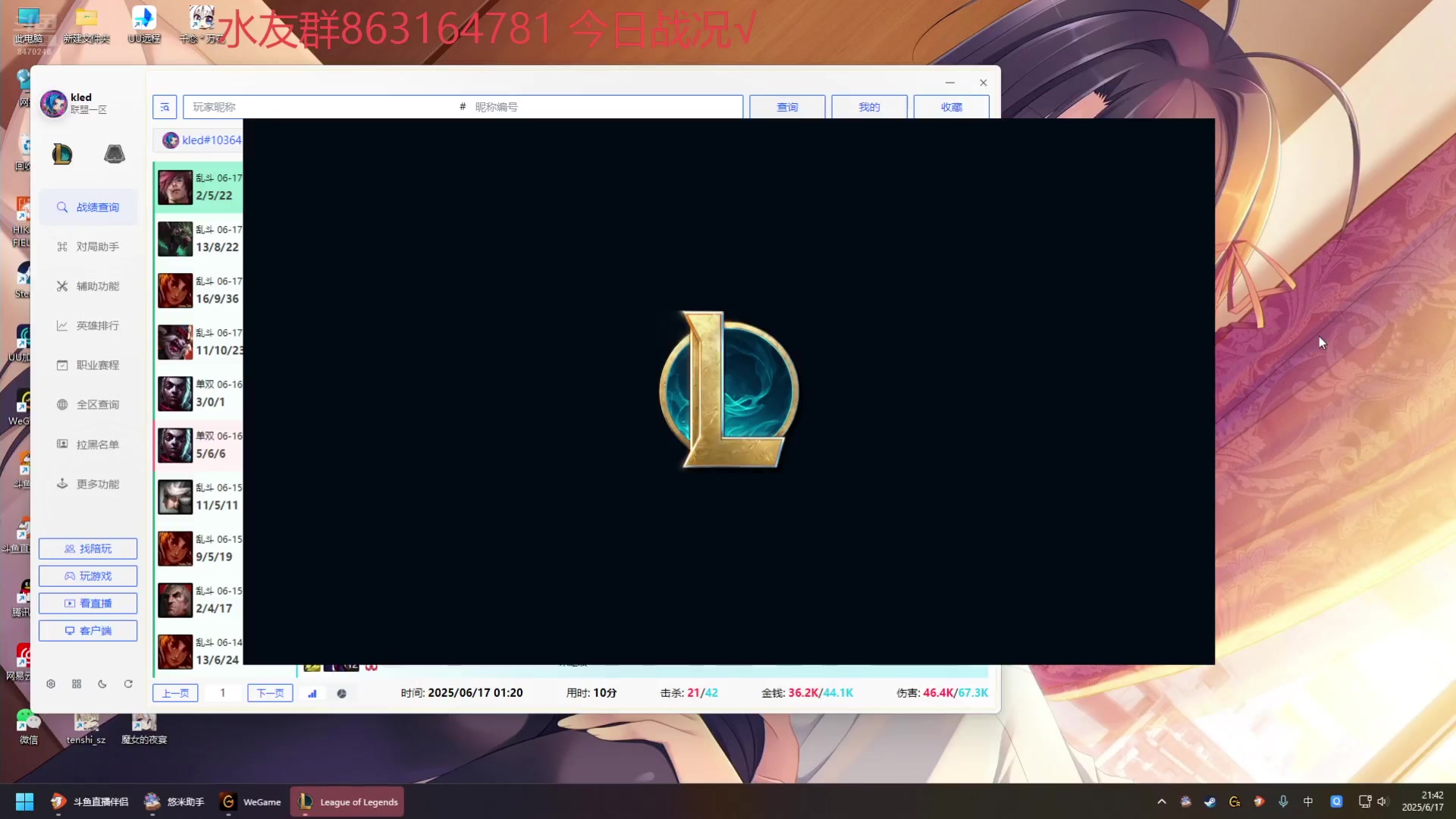Switch to League of Legends taskbar item
Image resolution: width=1456 pixels, height=819 pixels.
click(x=347, y=802)
